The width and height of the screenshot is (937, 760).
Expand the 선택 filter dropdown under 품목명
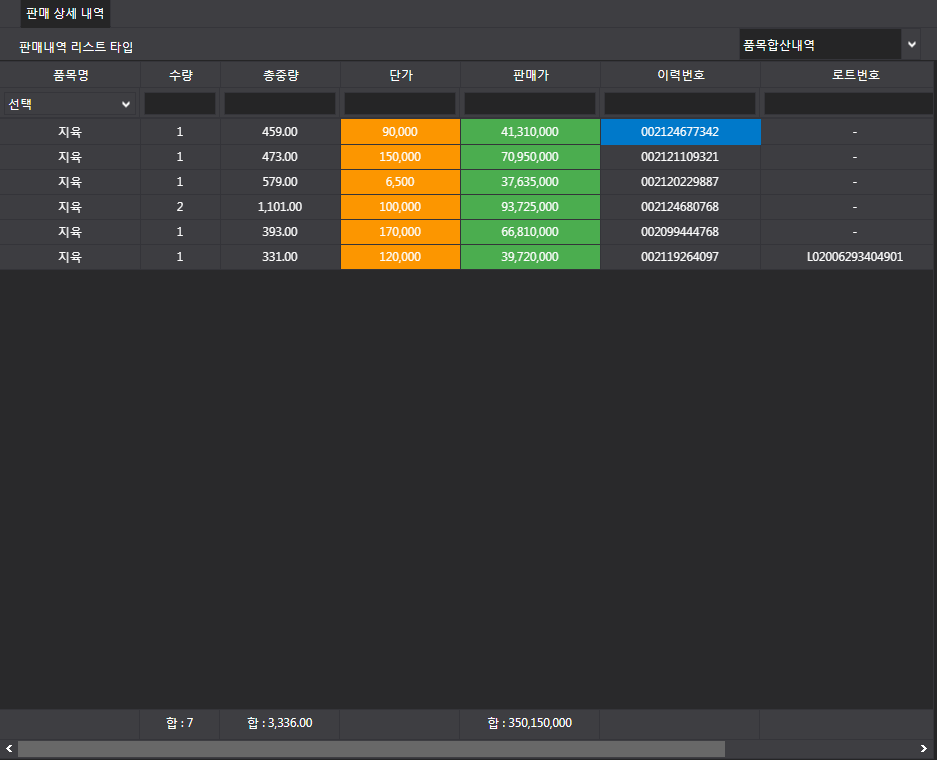coord(69,104)
